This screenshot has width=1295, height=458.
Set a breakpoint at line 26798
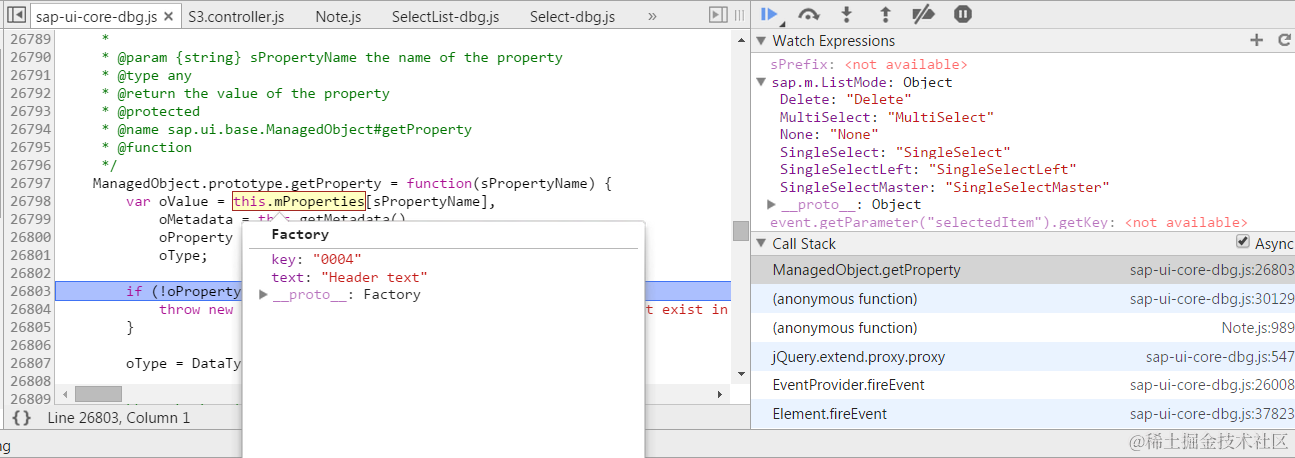(31, 201)
